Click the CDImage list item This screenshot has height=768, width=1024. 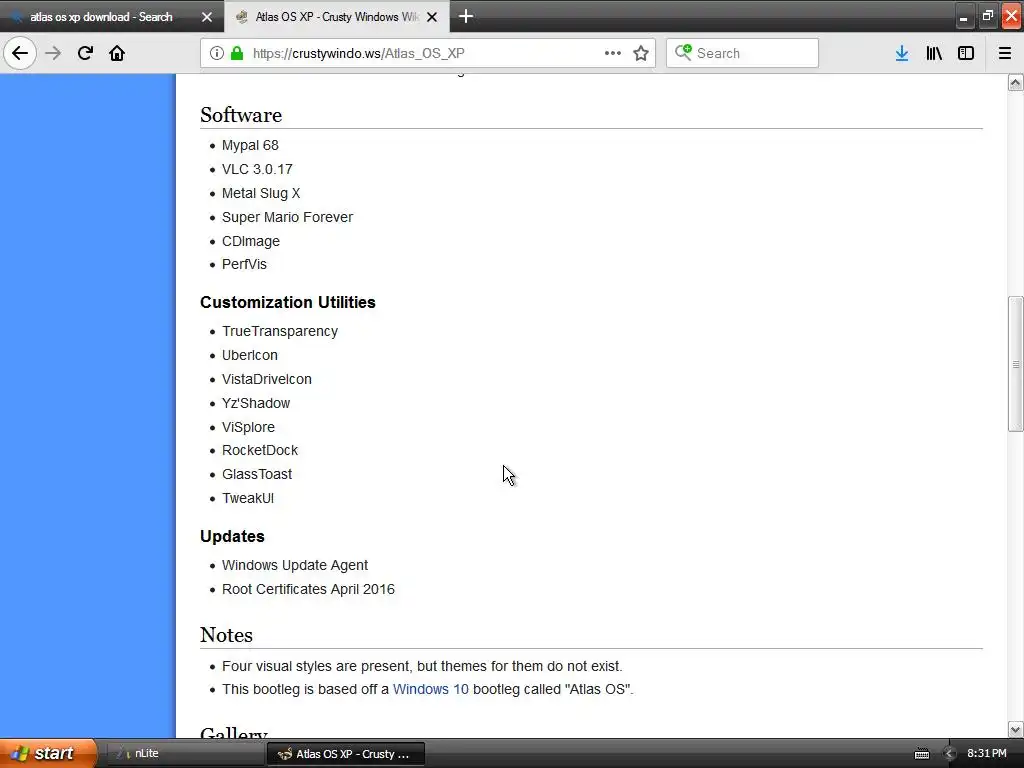[x=251, y=241]
